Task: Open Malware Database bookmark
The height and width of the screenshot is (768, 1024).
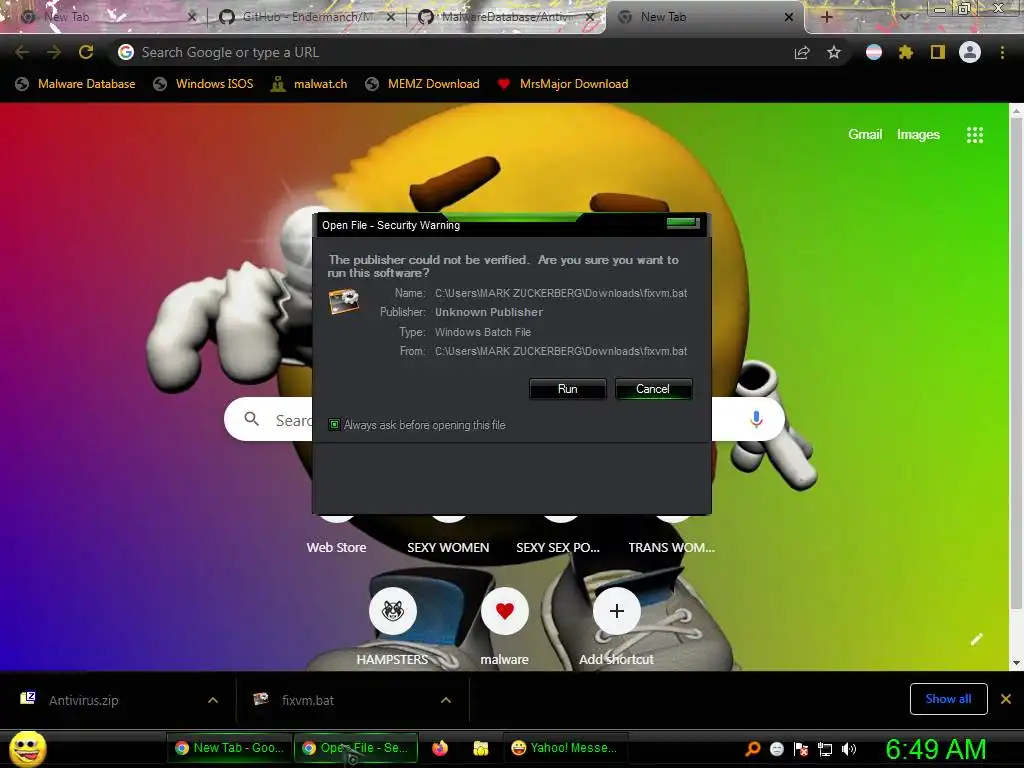Action: (76, 84)
